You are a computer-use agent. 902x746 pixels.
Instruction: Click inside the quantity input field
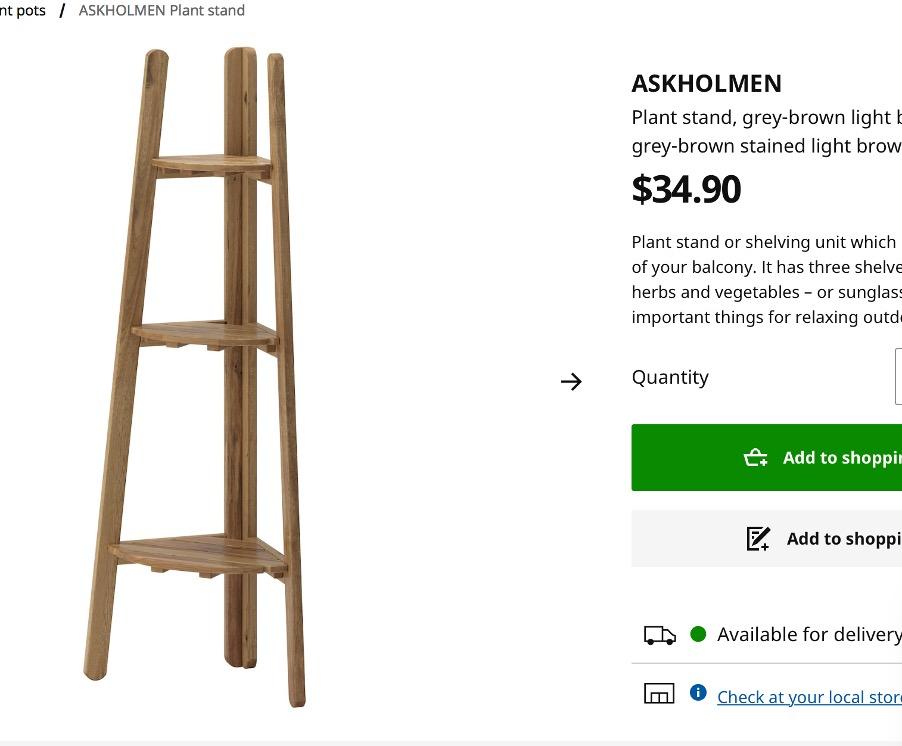click(898, 377)
